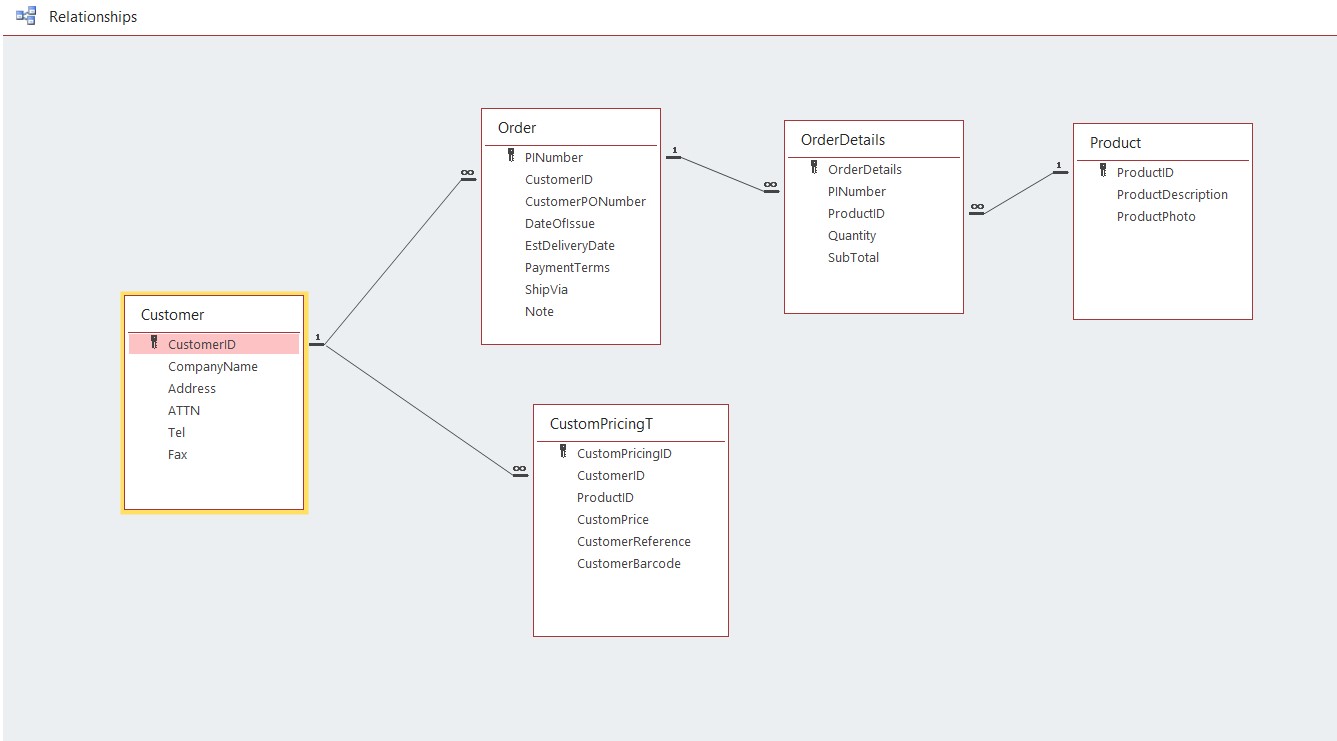Select the ProductPhoto field
This screenshot has width=1337, height=741.
point(1156,217)
